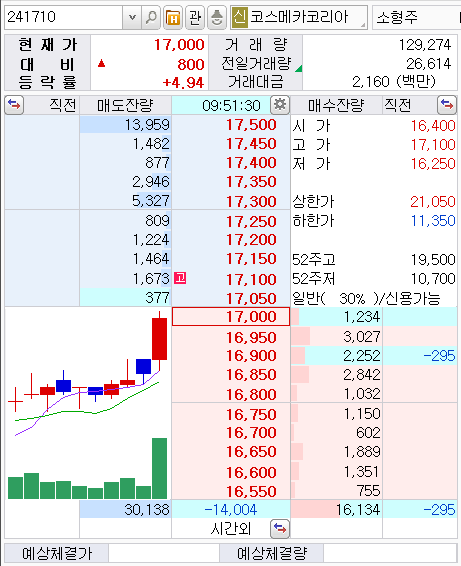Select the 매도잔량 column header
This screenshot has width=461, height=566.
[x=125, y=105]
